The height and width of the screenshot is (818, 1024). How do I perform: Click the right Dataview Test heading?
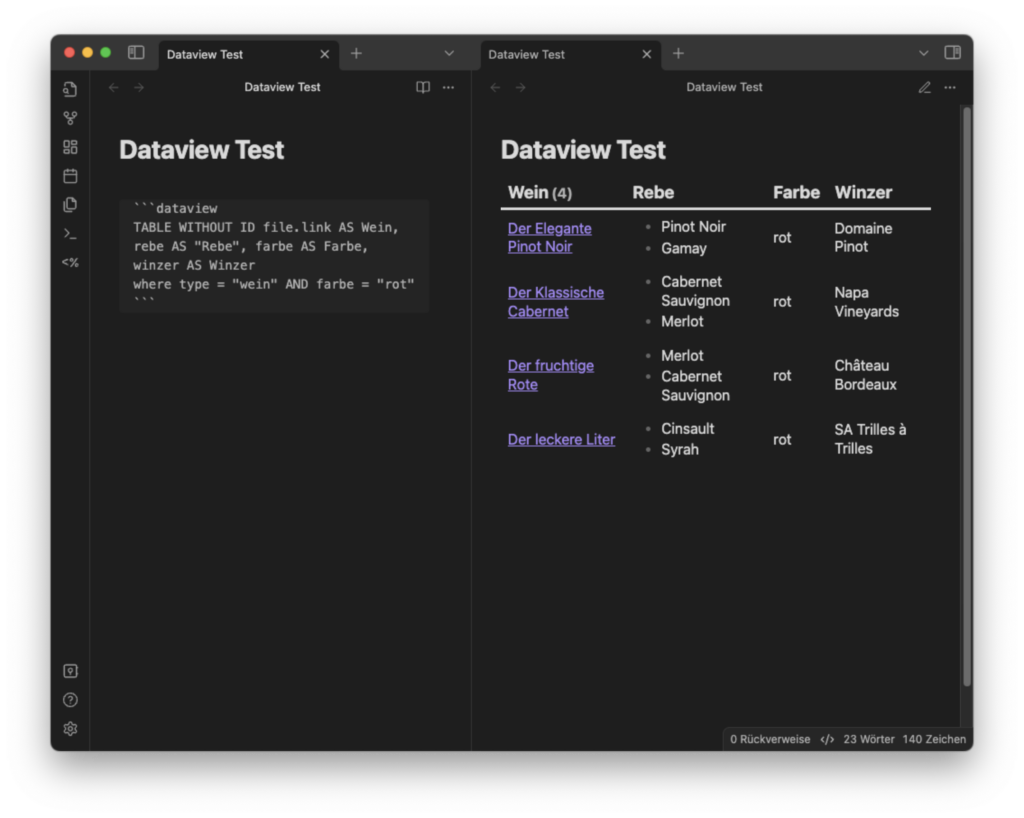pyautogui.click(x=583, y=150)
